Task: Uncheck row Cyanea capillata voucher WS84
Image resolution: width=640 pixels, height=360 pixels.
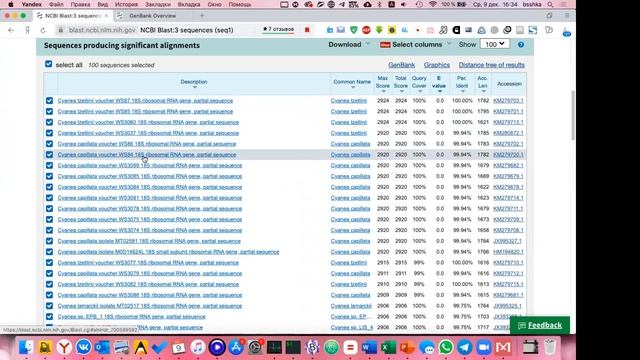Action: click(49, 155)
